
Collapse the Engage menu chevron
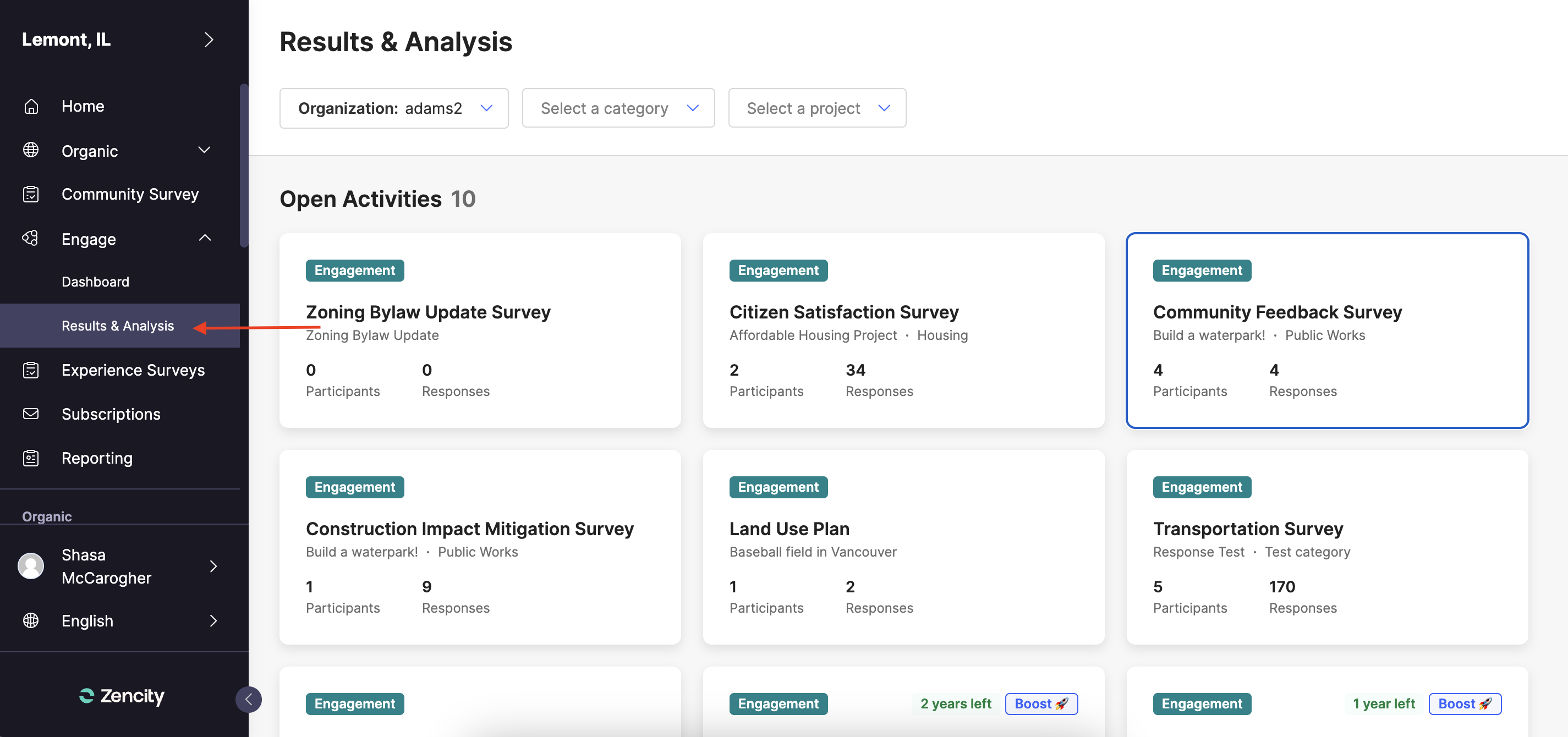coord(205,238)
